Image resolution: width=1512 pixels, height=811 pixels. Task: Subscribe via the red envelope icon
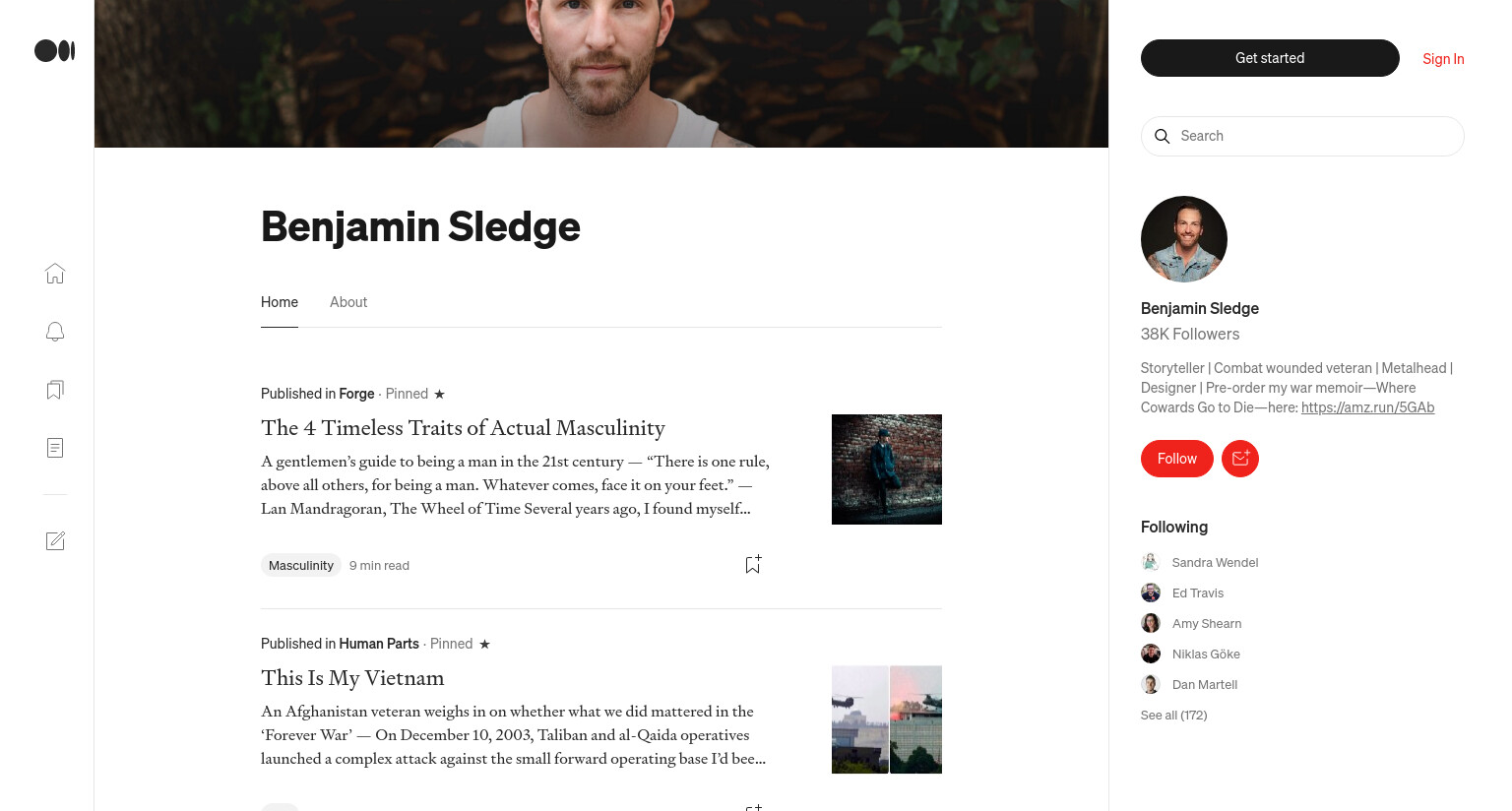click(1240, 459)
